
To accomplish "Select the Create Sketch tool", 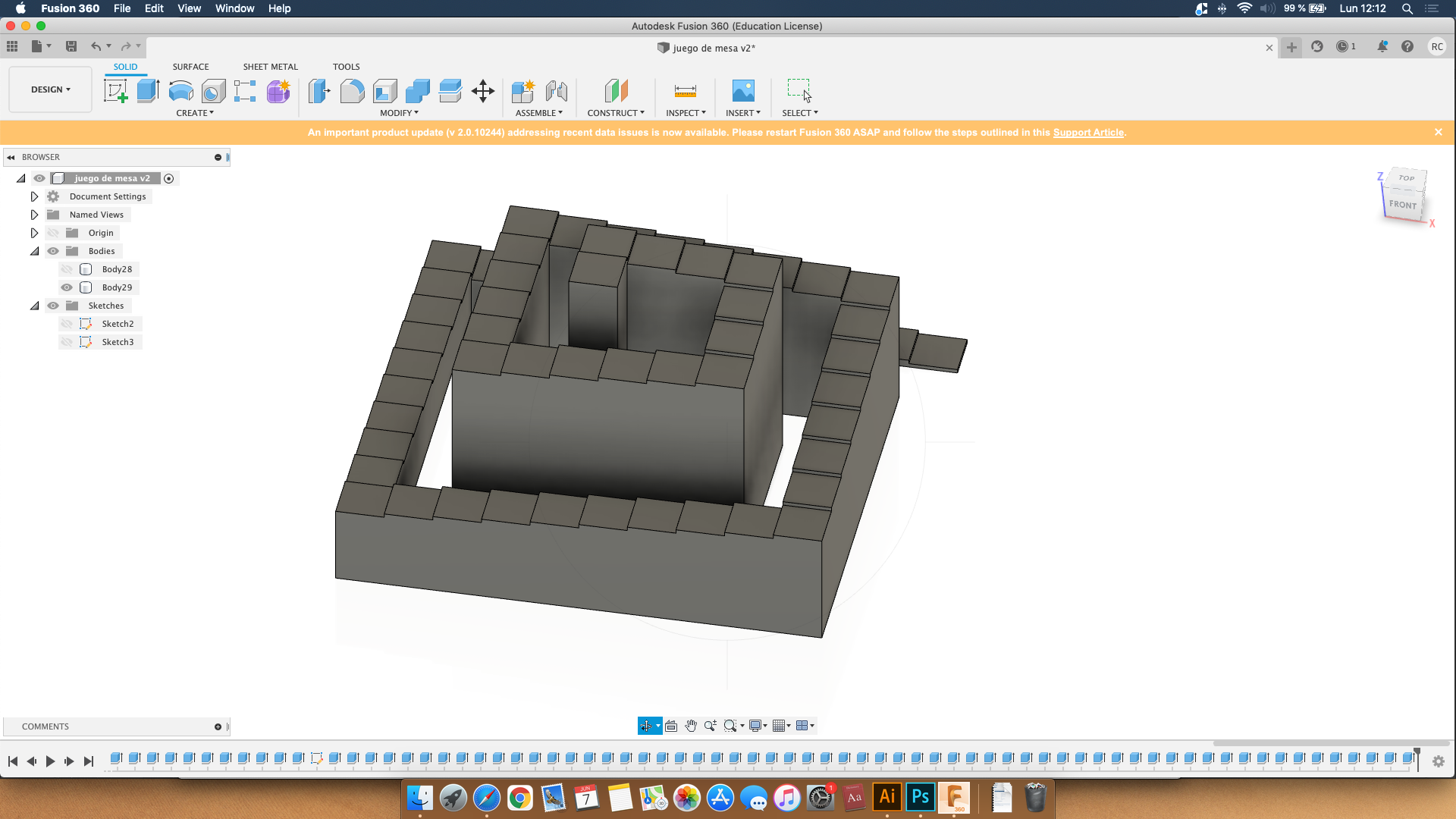I will [115, 91].
